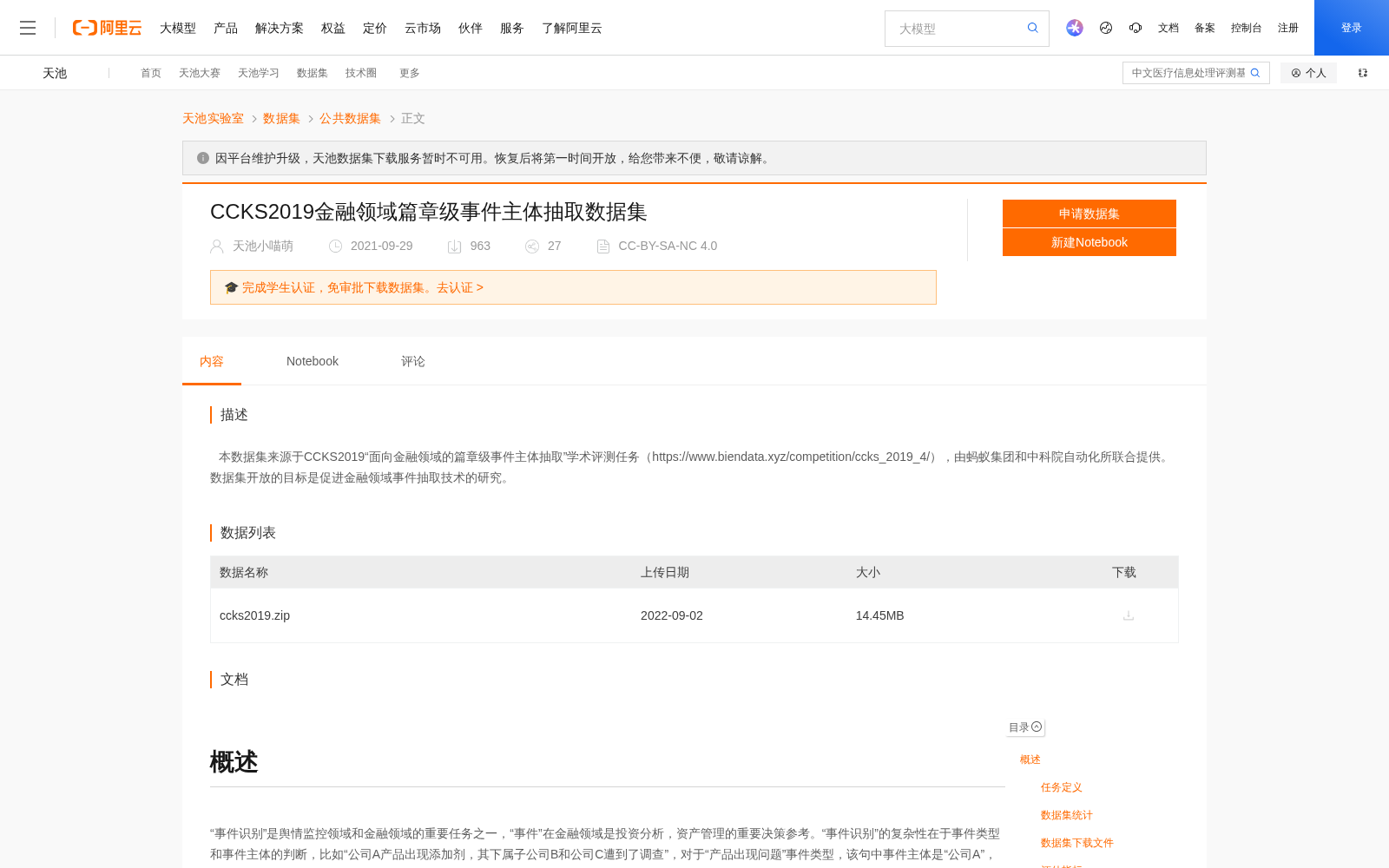The width and height of the screenshot is (1389, 868).
Task: Open the 文档 link in header
Action: click(1168, 28)
